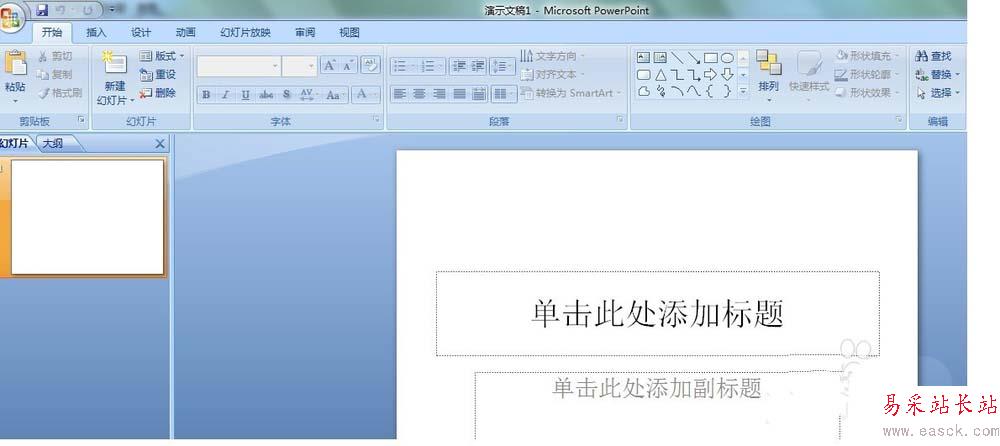Open the 剪贴板 dialog launcher
1000x446 pixels.
81,119
